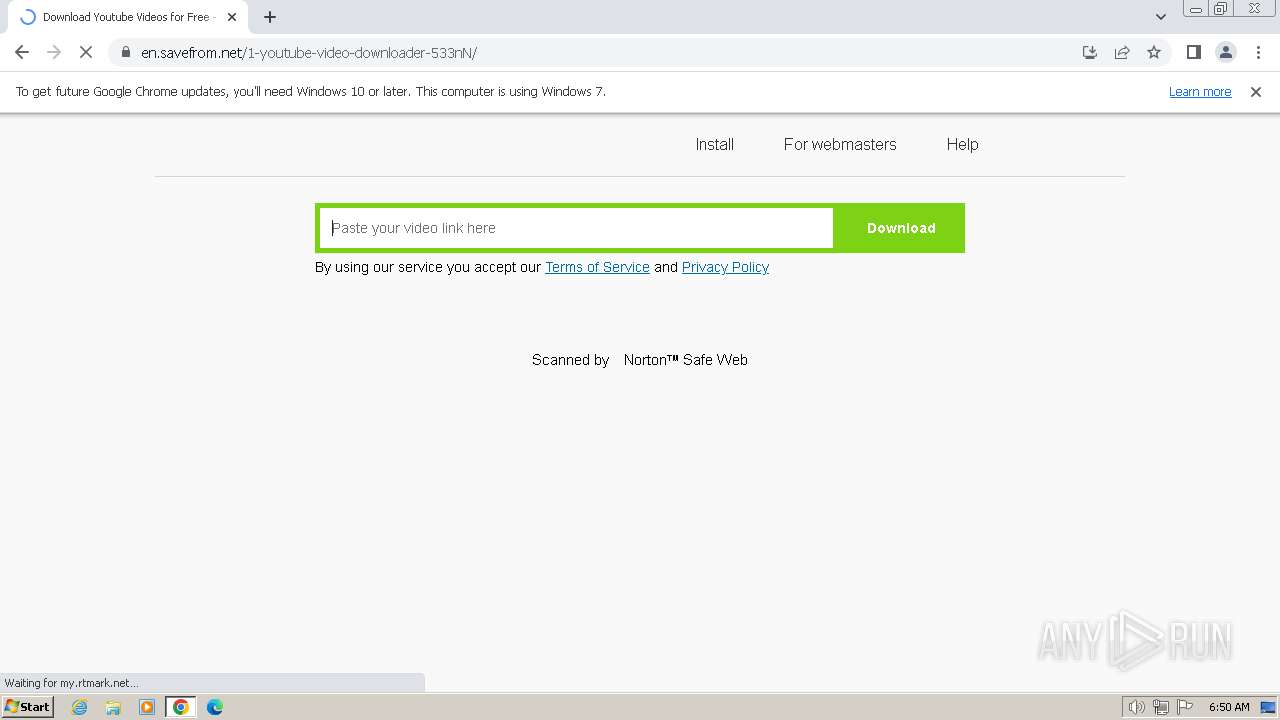The width and height of the screenshot is (1280, 720).
Task: Dismiss the Chrome update notification bar
Action: (1256, 91)
